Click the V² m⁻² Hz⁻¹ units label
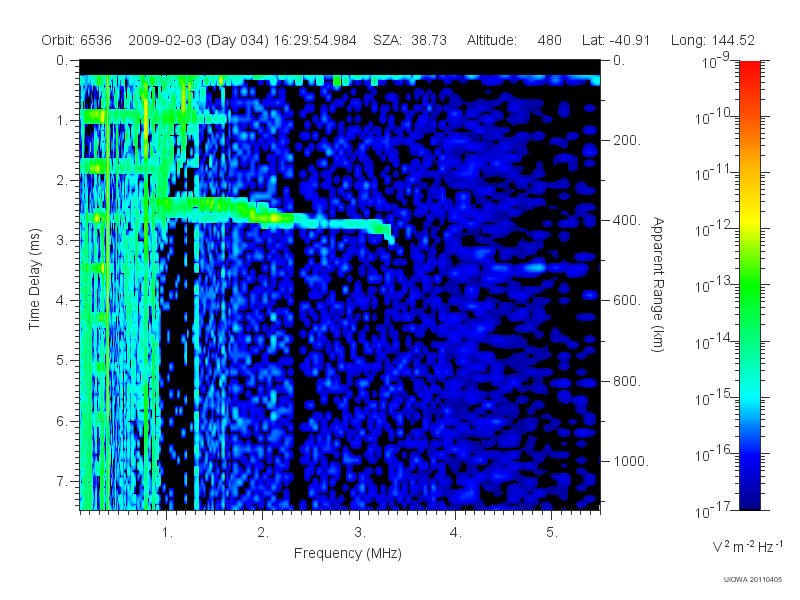 tap(747, 546)
